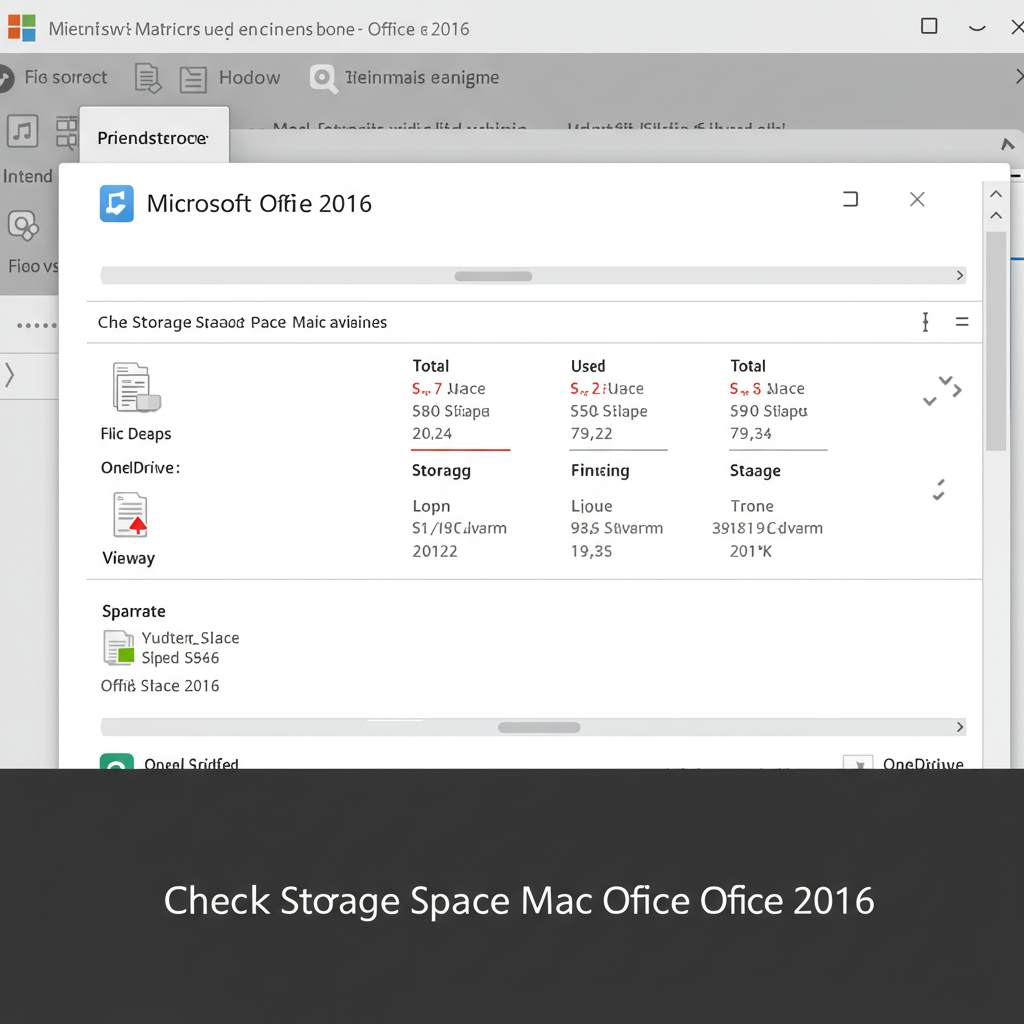Click the Lioue entry under Fineing

[x=592, y=506]
